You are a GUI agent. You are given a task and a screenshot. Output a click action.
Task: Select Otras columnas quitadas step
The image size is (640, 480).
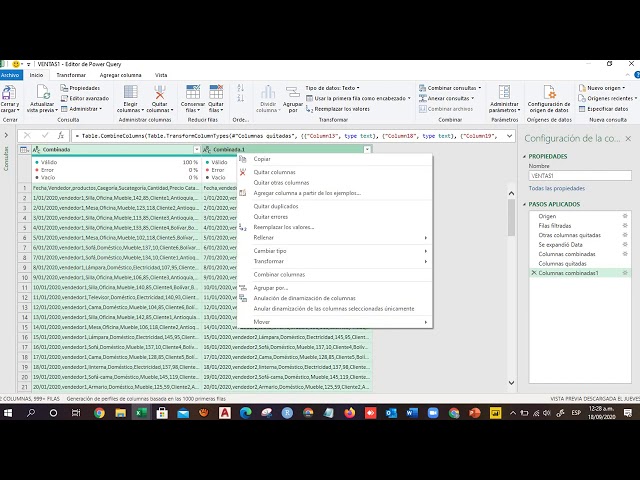tap(580, 235)
